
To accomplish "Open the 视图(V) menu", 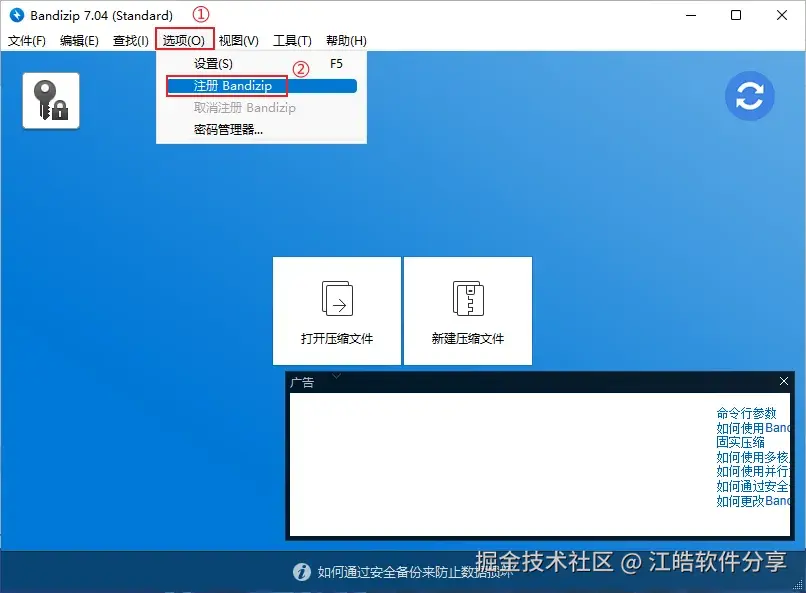I will [x=237, y=40].
